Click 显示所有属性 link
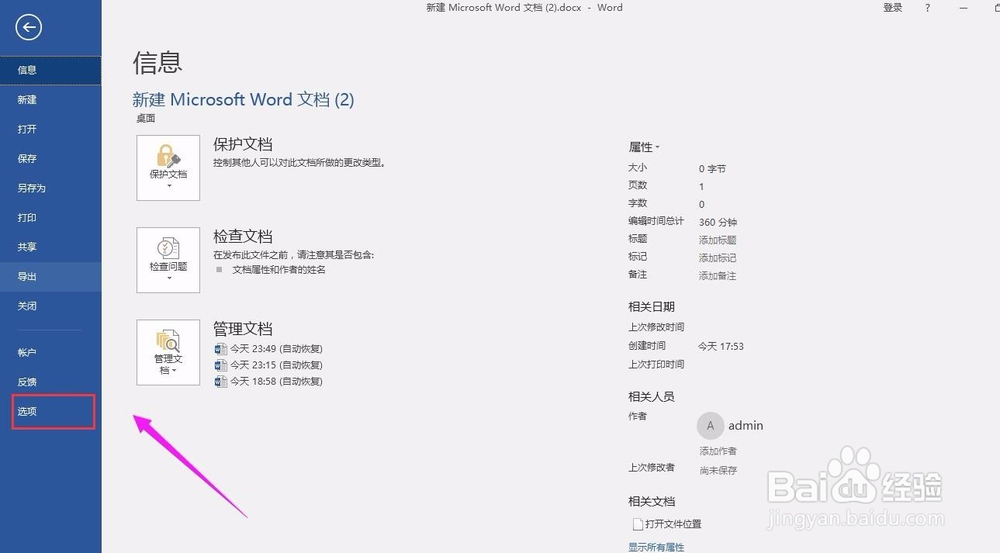 click(656, 547)
